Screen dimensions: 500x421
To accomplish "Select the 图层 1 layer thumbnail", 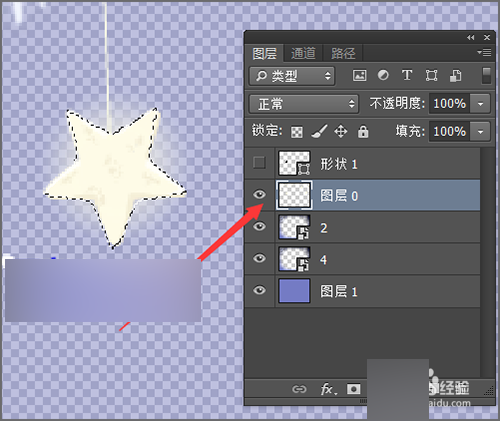I will 294,291.
